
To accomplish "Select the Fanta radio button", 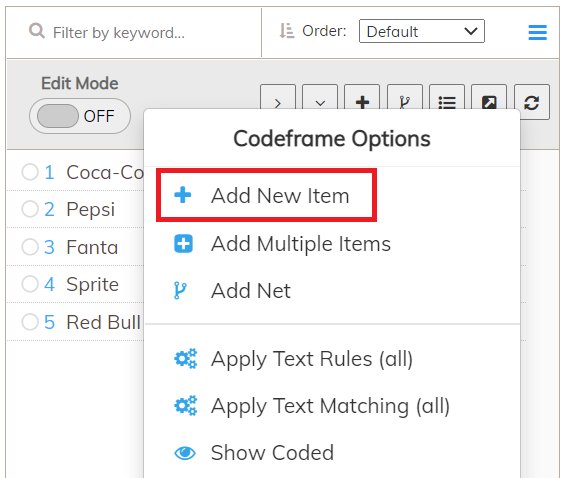I will point(30,247).
